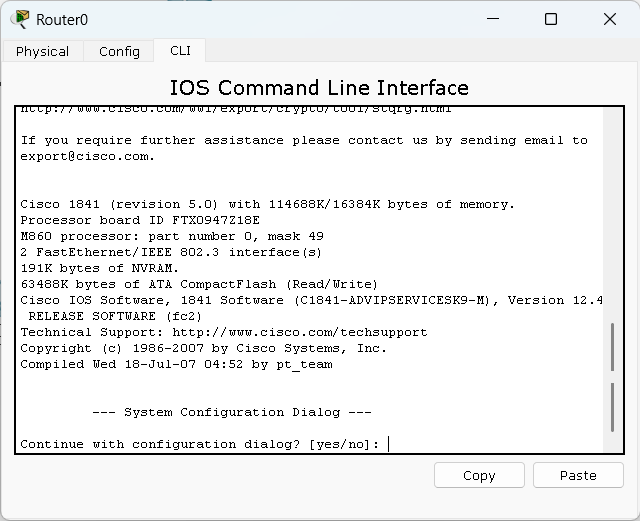
Task: Click the 'Cisco 1841 (revision 5.0)' line
Action: [267, 204]
